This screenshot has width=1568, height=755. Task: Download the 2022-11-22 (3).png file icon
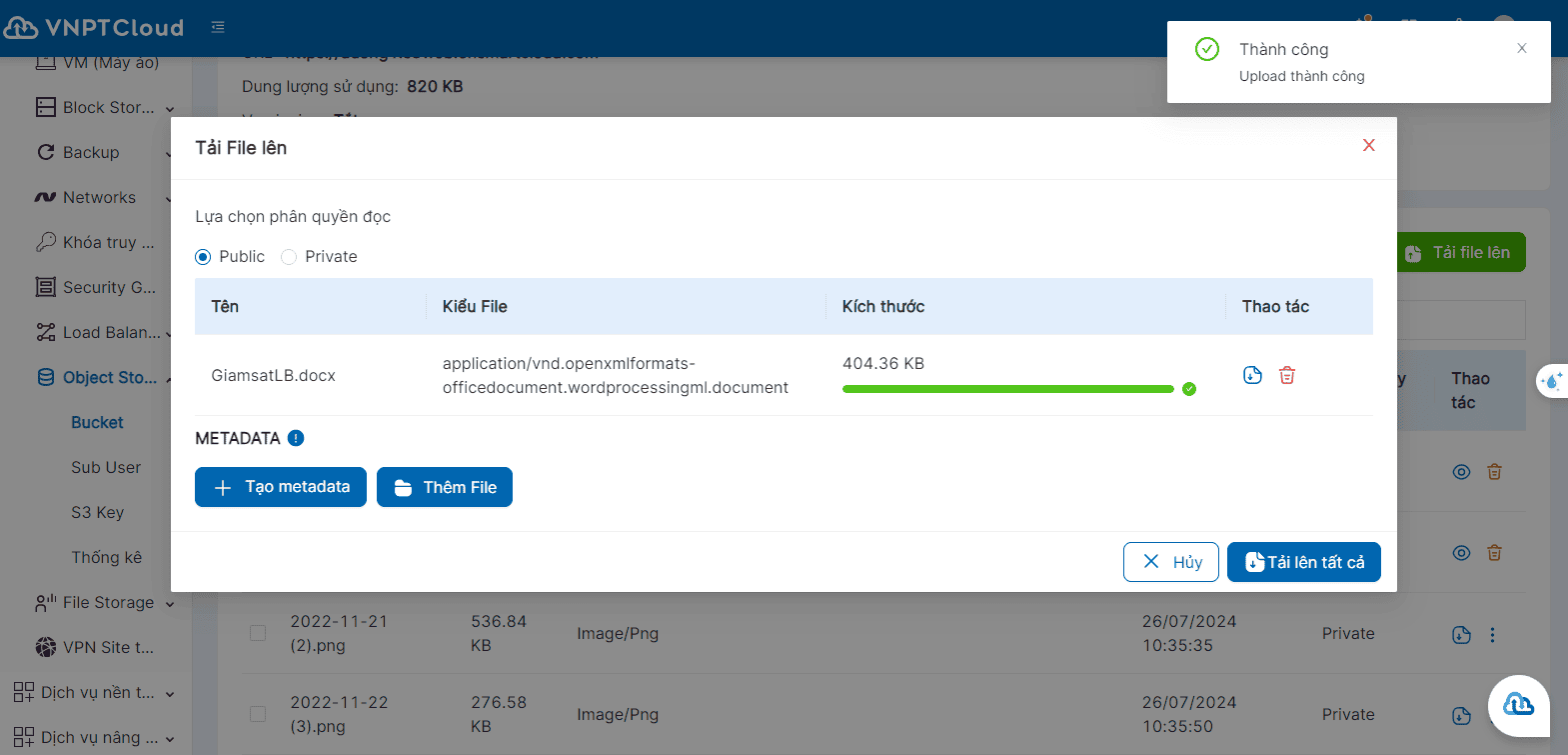(x=1461, y=715)
